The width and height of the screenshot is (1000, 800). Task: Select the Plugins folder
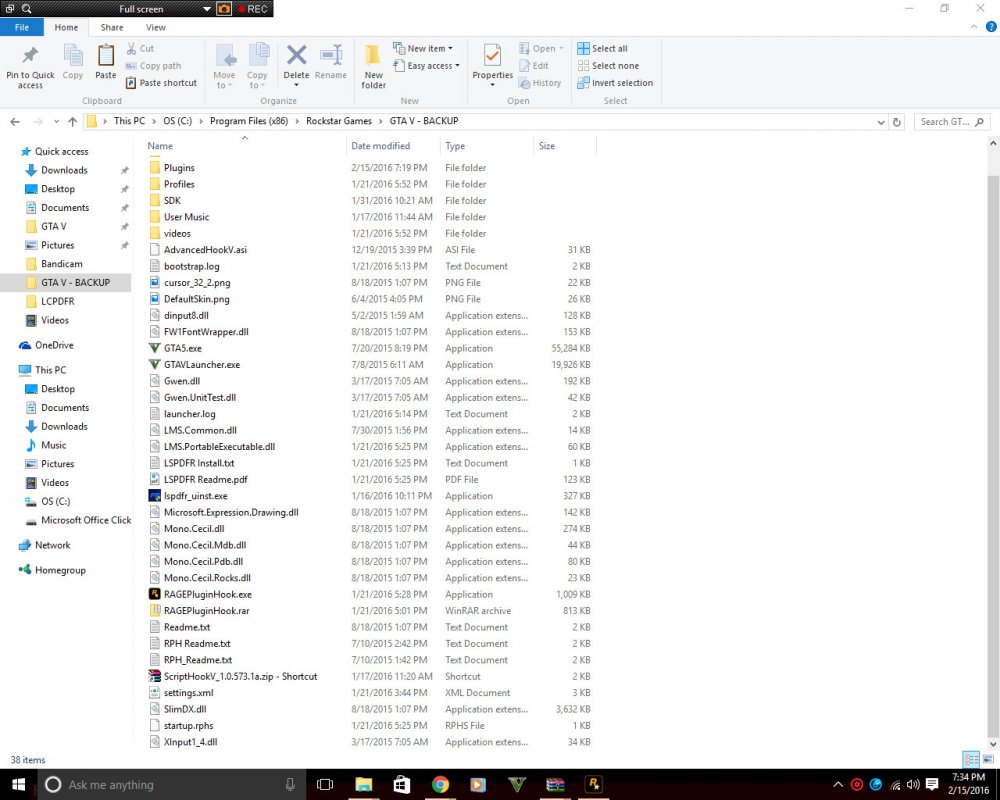[x=179, y=168]
